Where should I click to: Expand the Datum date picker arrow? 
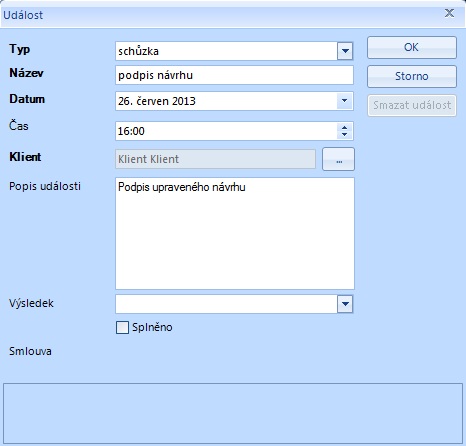click(345, 101)
